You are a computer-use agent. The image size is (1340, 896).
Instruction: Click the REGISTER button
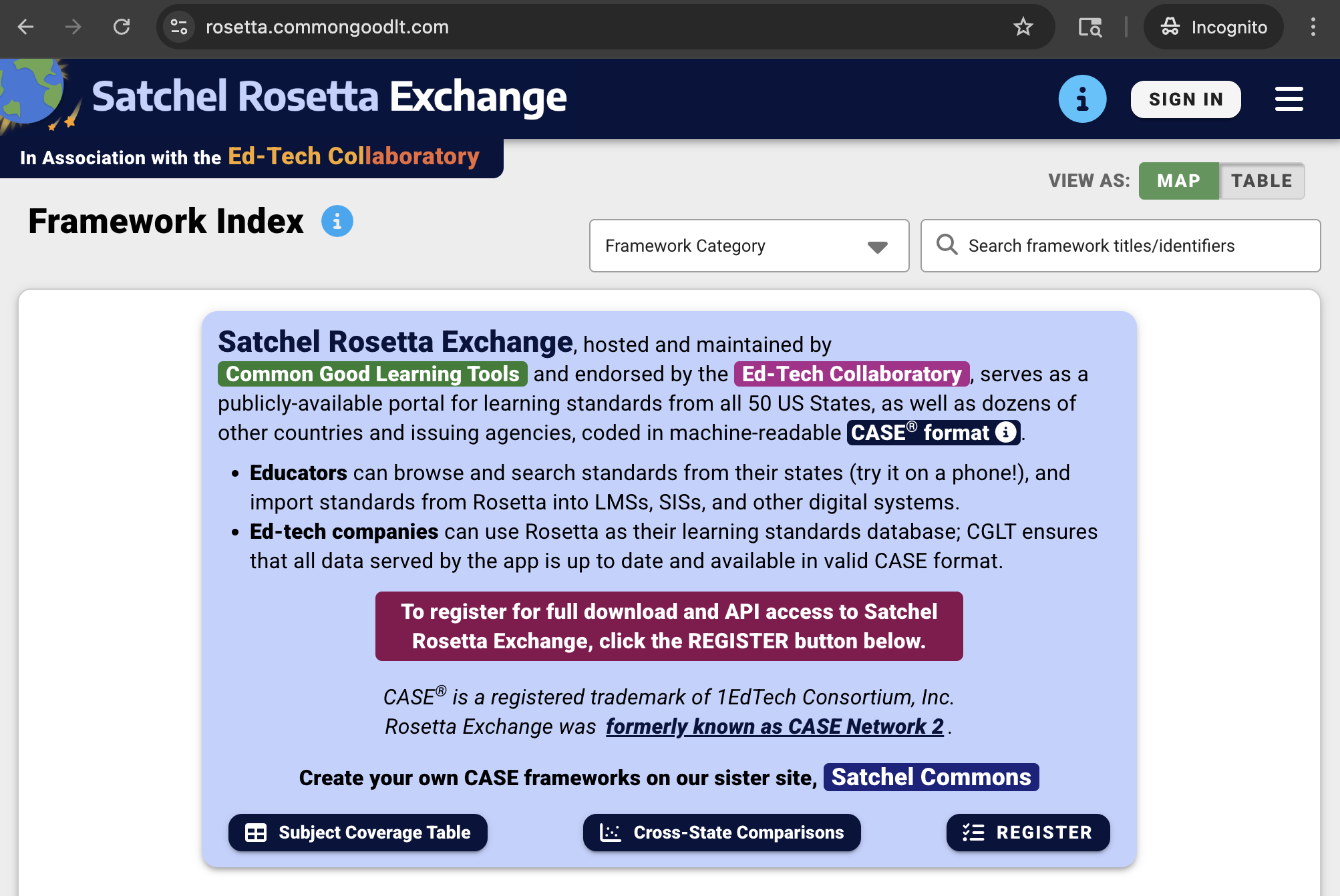[x=1027, y=833]
